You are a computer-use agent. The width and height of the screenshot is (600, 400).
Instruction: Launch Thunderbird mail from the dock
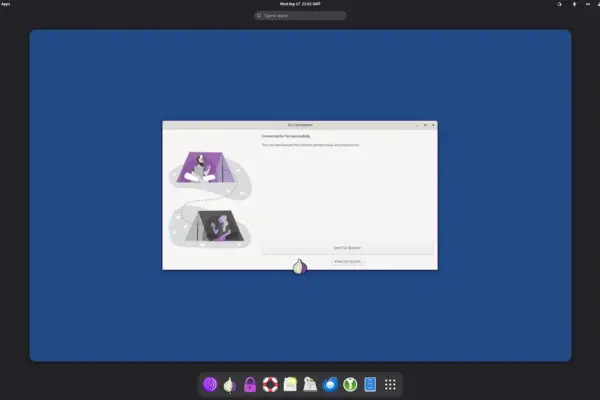pyautogui.click(x=330, y=384)
